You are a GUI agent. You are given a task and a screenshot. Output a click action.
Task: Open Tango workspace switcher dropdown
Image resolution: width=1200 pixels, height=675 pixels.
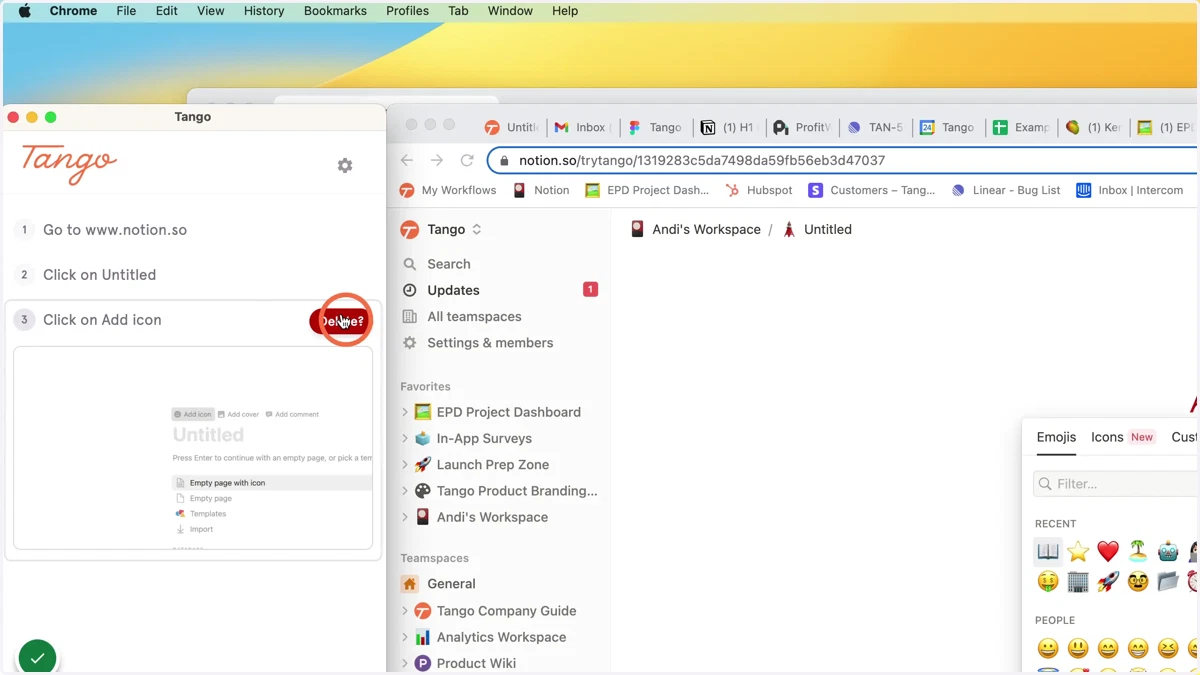[441, 230]
